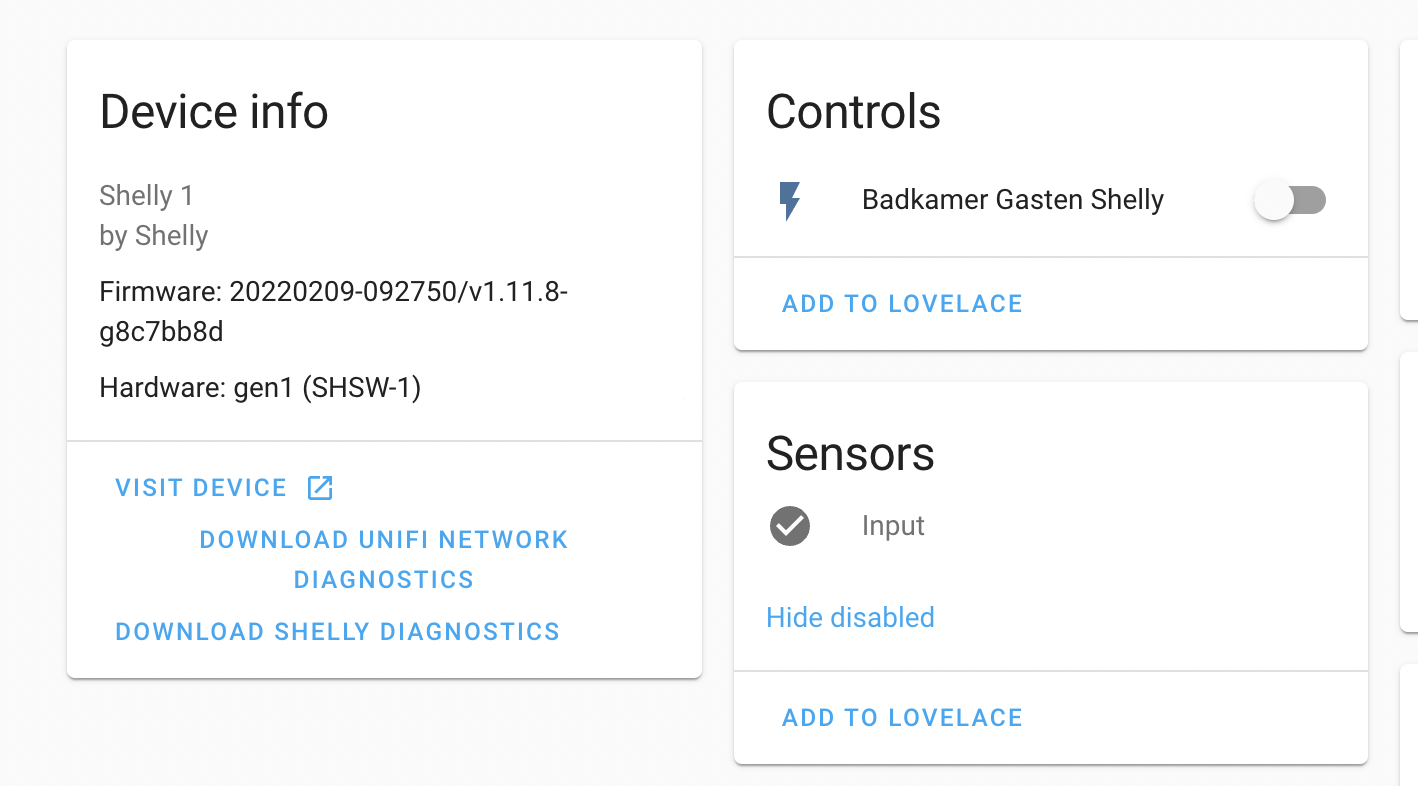
Task: Select the Shelly 1 device name
Action: point(146,196)
